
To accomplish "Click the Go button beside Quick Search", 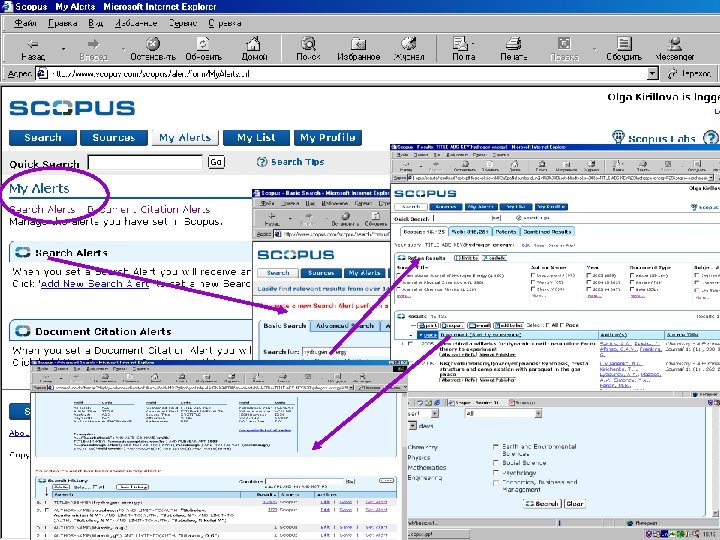I will tap(216, 162).
